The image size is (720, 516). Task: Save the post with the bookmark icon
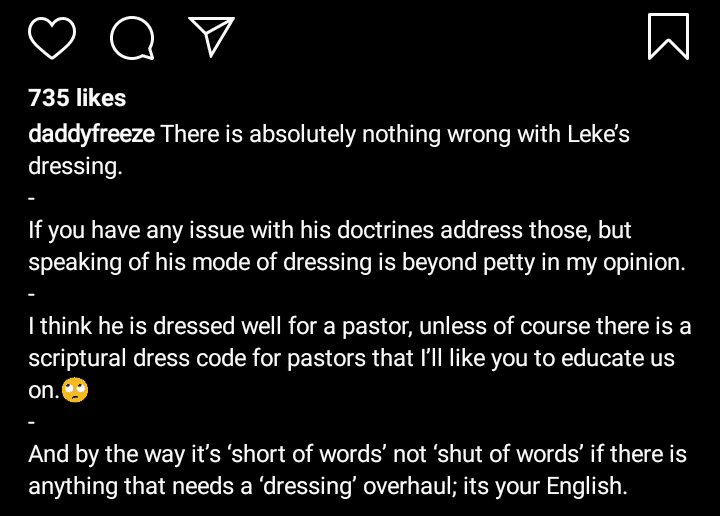[x=668, y=37]
